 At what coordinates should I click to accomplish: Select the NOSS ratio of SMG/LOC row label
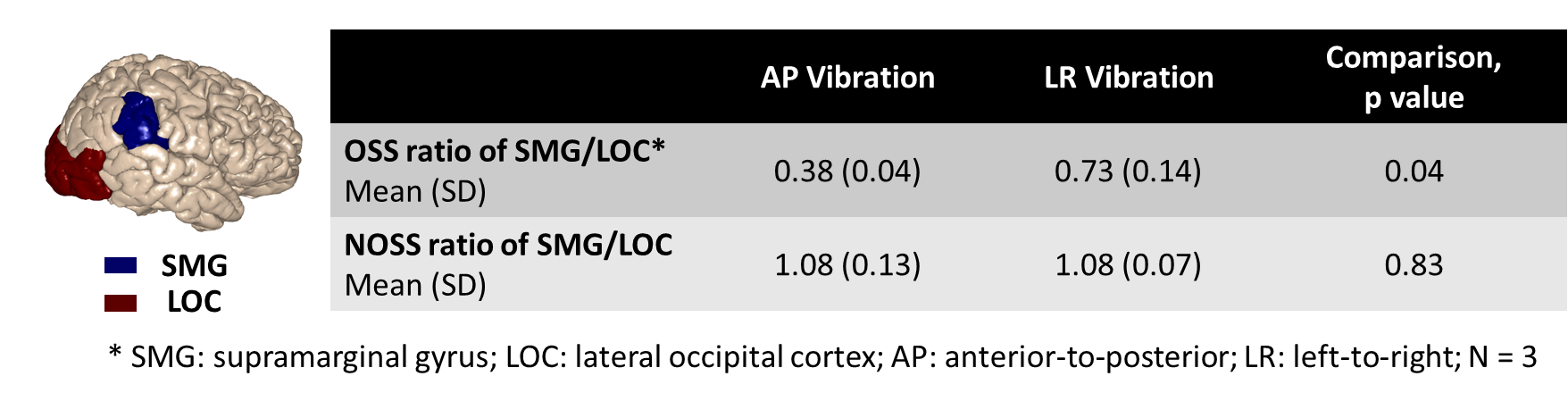[x=508, y=245]
